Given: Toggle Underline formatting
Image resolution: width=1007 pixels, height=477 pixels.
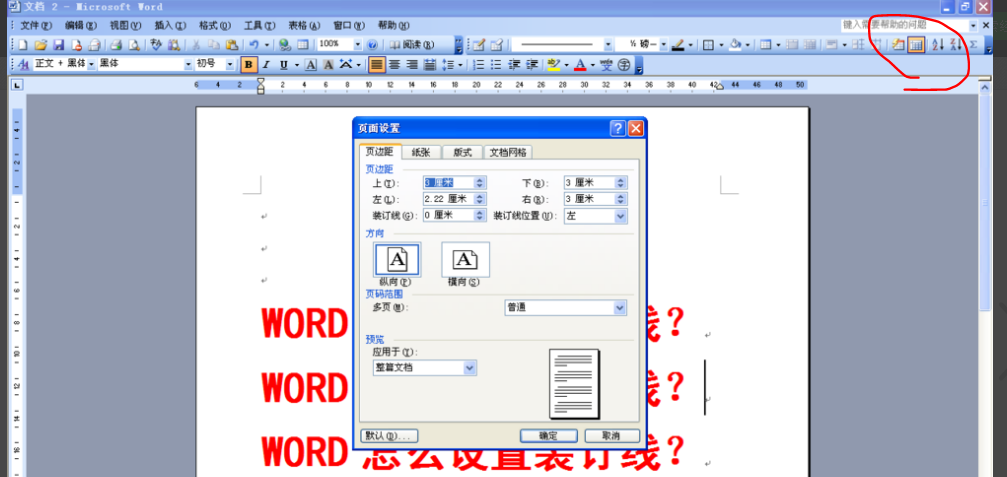Looking at the screenshot, I should tap(283, 65).
